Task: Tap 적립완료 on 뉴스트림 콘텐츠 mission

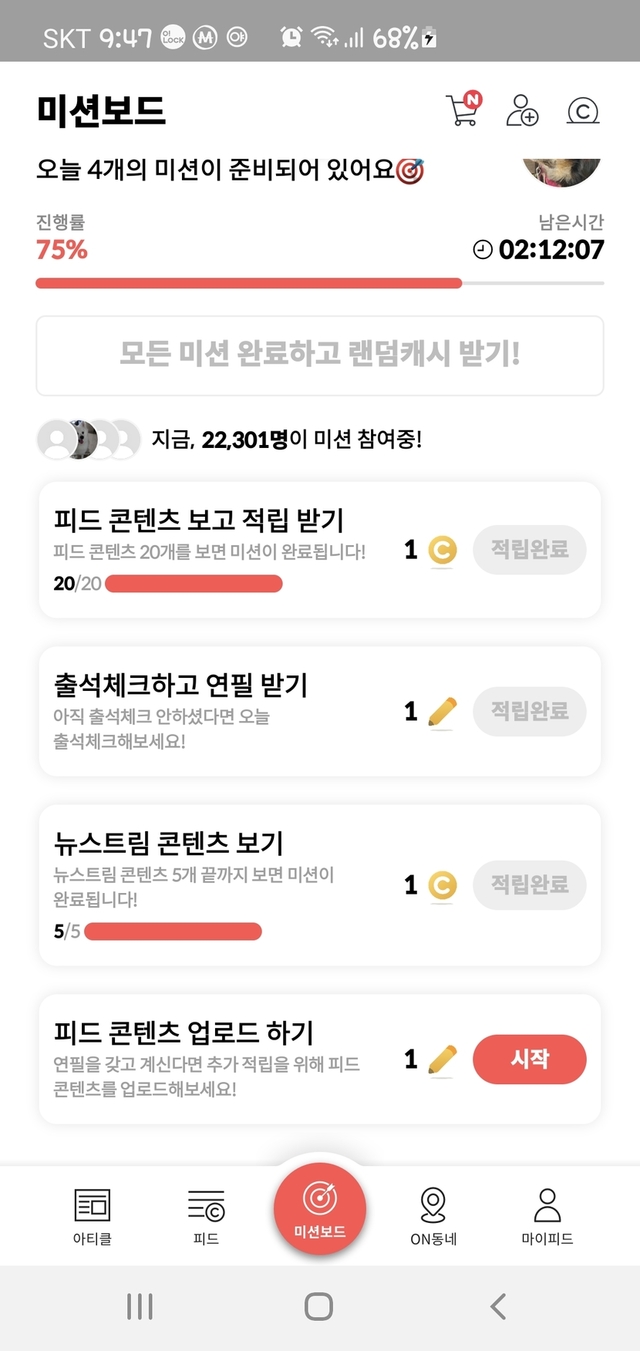Action: tap(529, 884)
